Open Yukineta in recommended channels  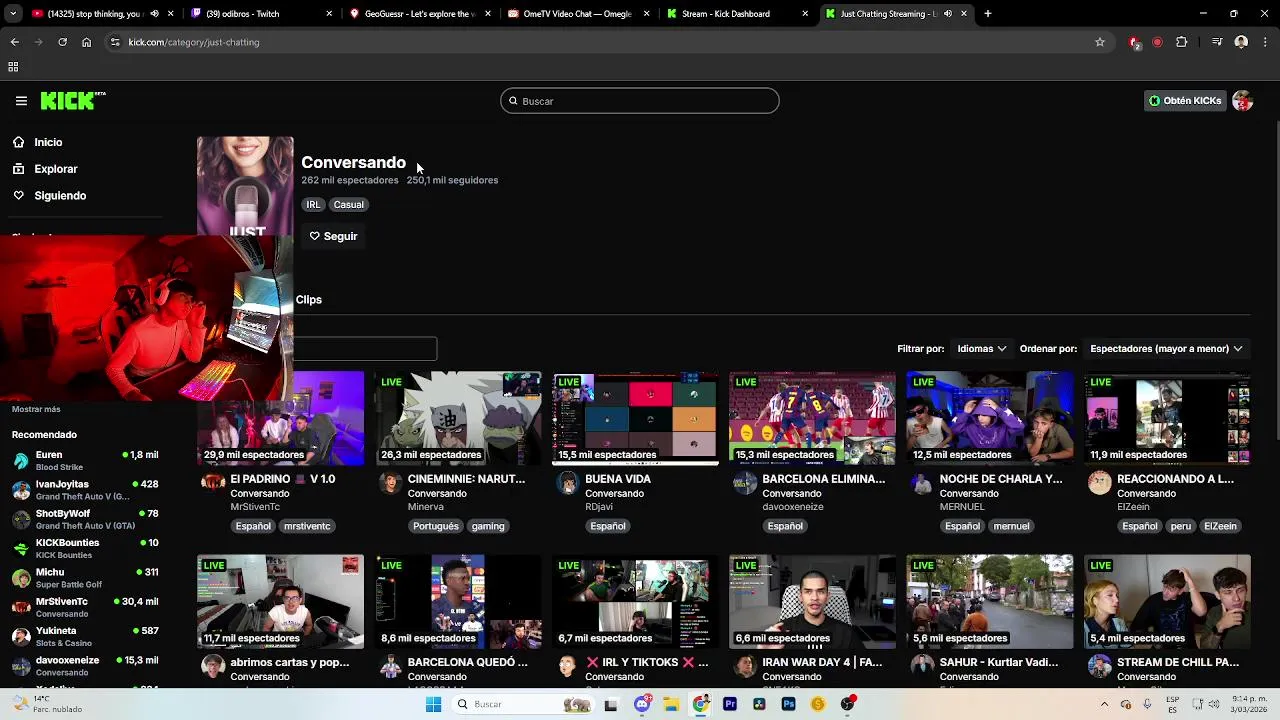click(x=85, y=636)
